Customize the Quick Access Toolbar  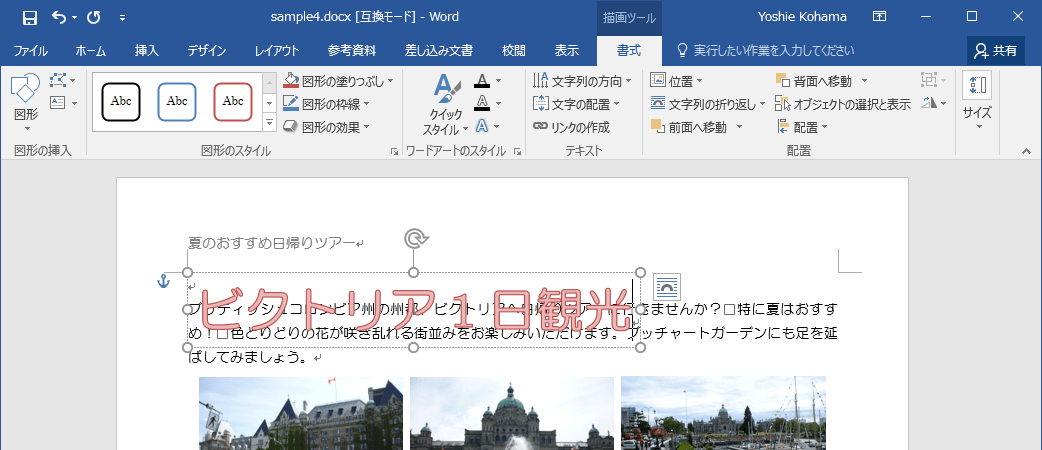(x=122, y=17)
